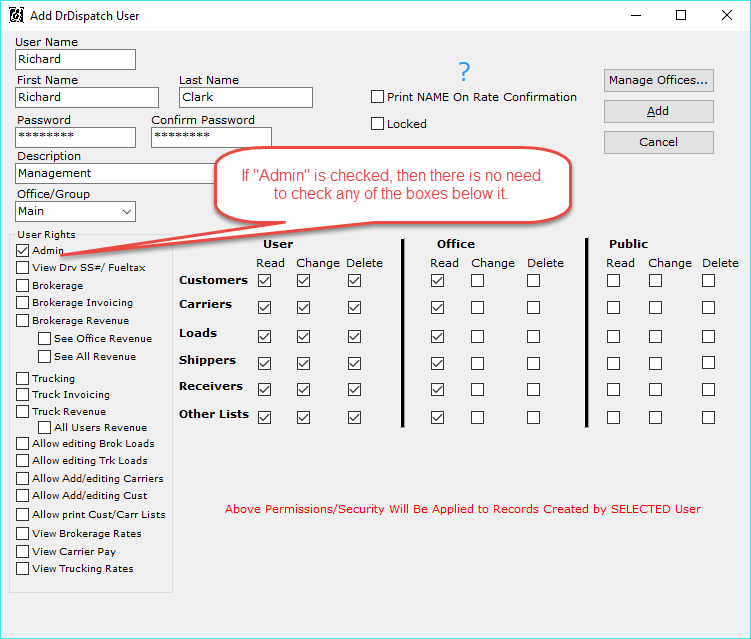
Task: Check Customers Office Delete permission
Action: pos(534,280)
